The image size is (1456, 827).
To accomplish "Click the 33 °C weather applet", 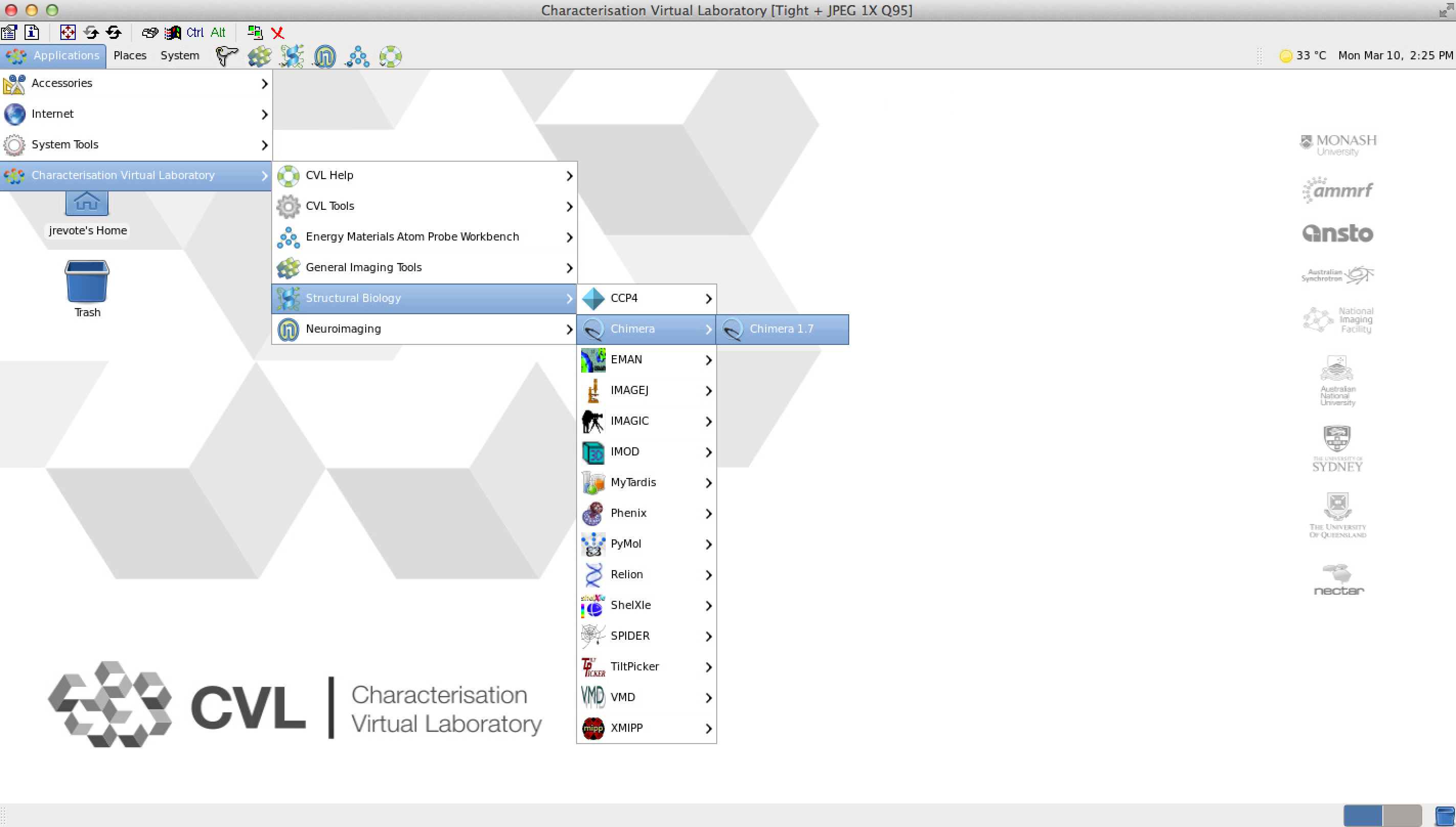I will tap(1303, 56).
